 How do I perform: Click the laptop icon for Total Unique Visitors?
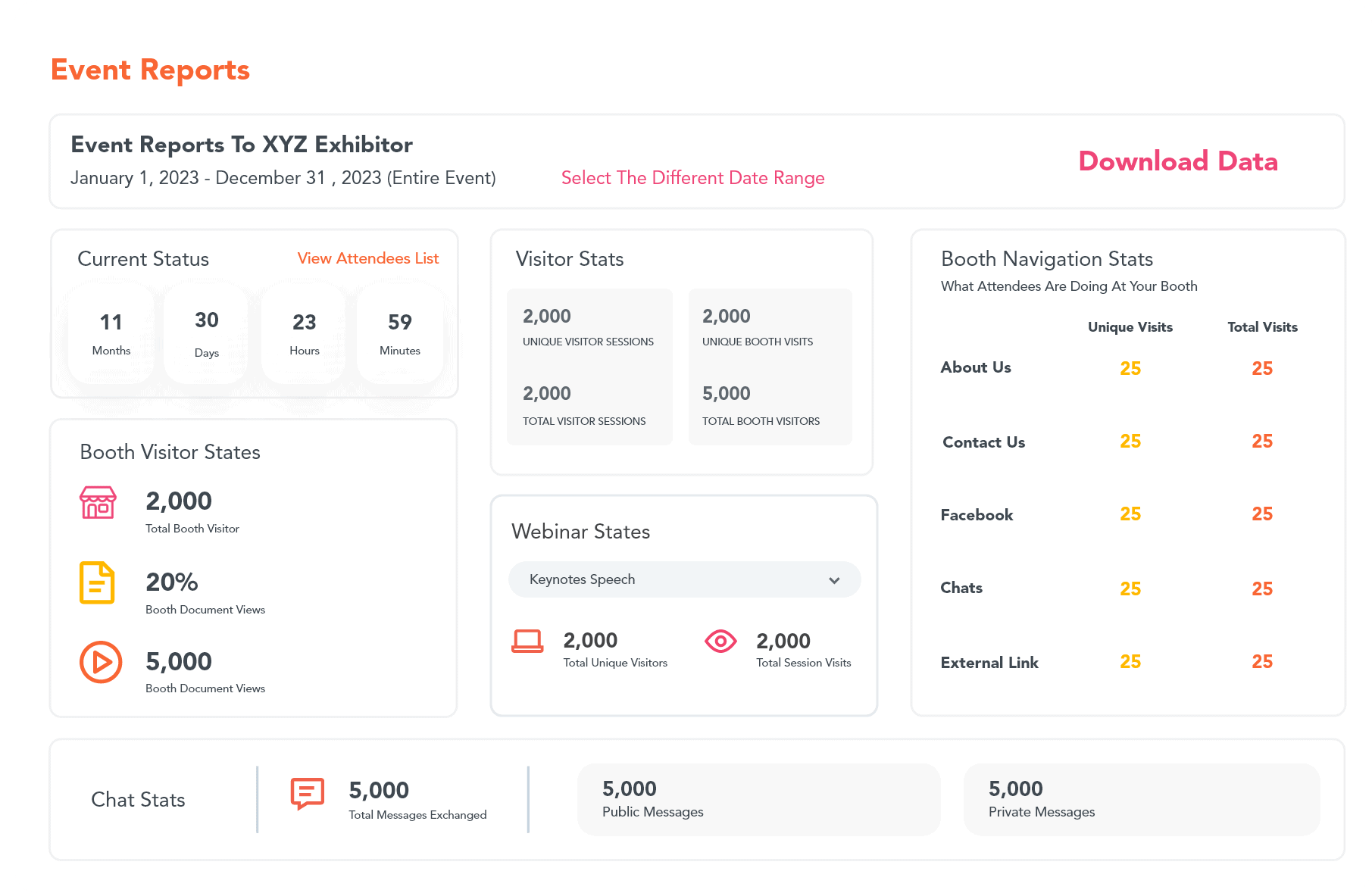(527, 642)
